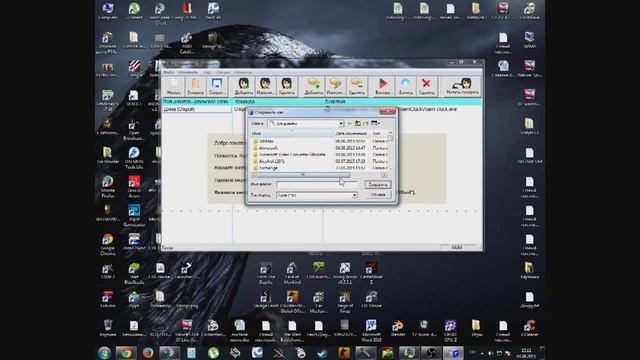
Task: Open the Папка location dropdown in save dialog
Action: (x=341, y=123)
